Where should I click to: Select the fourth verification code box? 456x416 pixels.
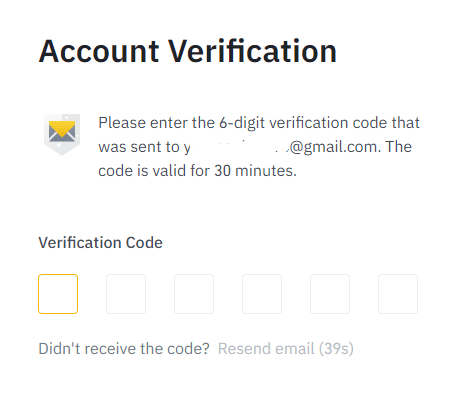262,294
